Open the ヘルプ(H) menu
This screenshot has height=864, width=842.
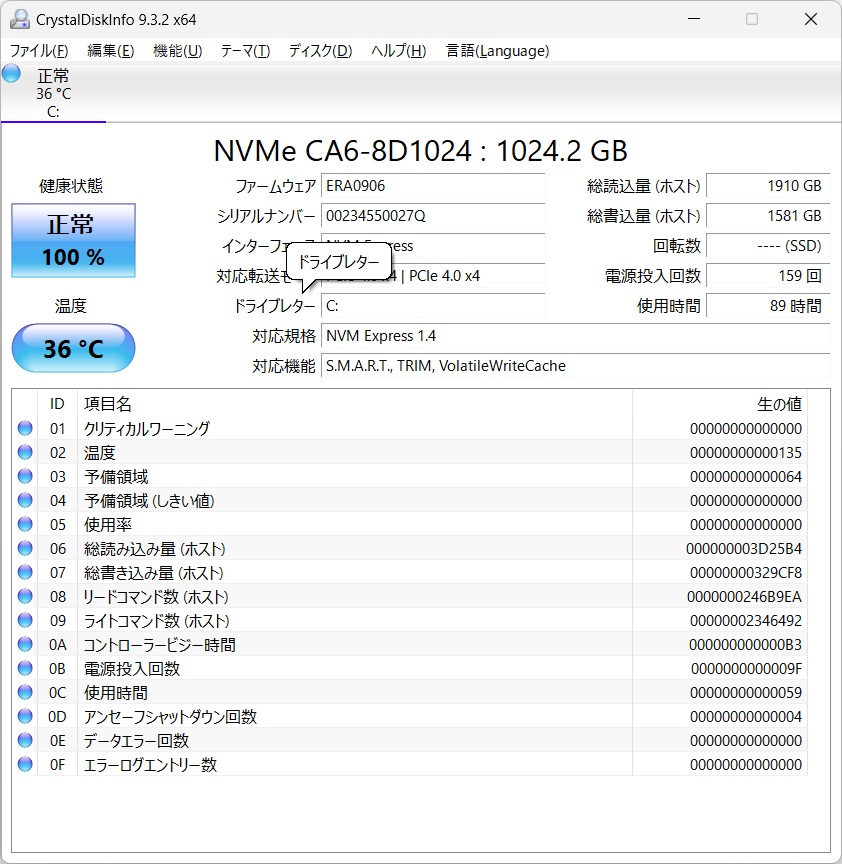tap(398, 51)
